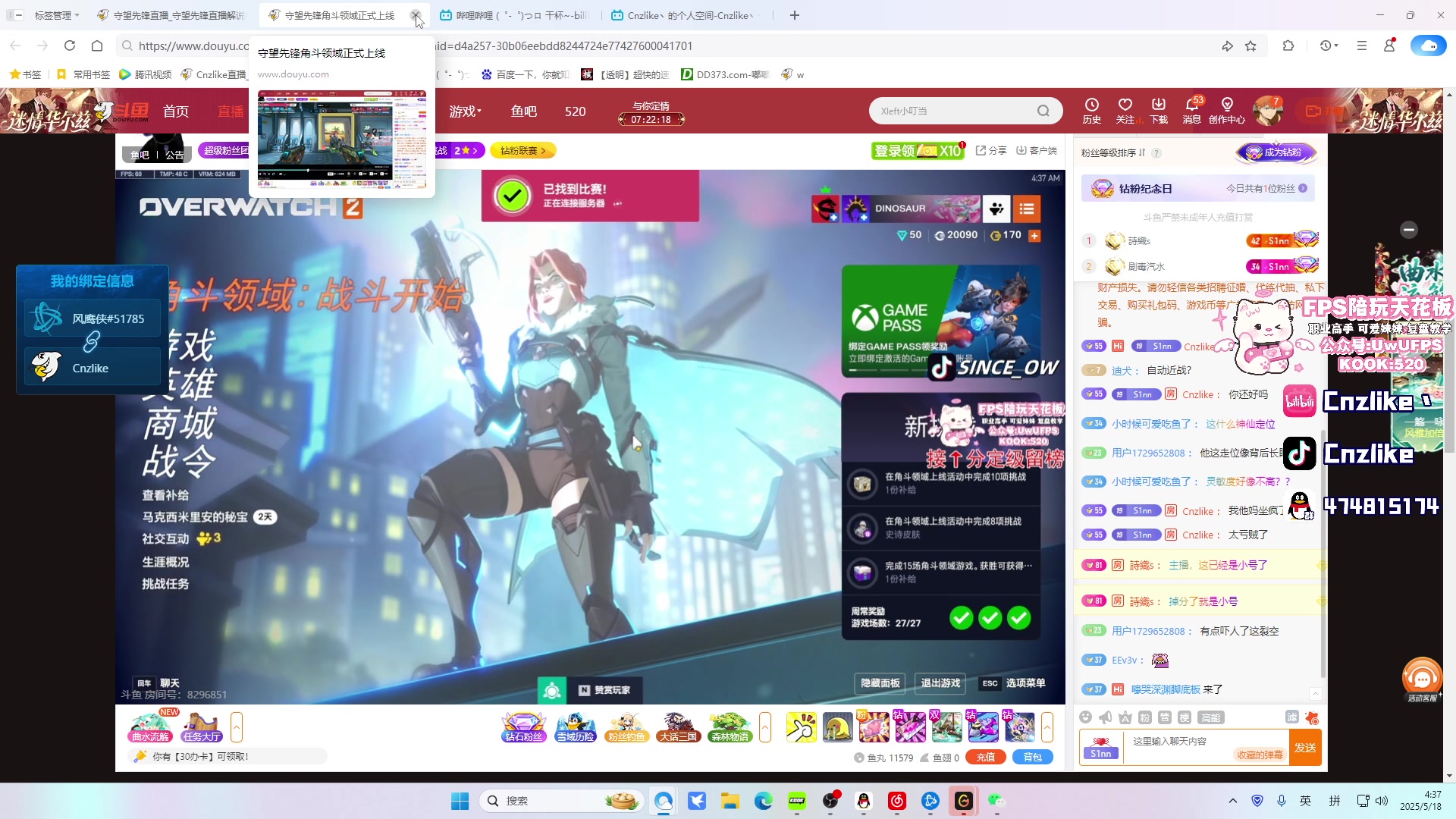This screenshot has height=819, width=1456.
Task: Toggle the 梗 filter in chat toolbar
Action: click(x=1185, y=717)
